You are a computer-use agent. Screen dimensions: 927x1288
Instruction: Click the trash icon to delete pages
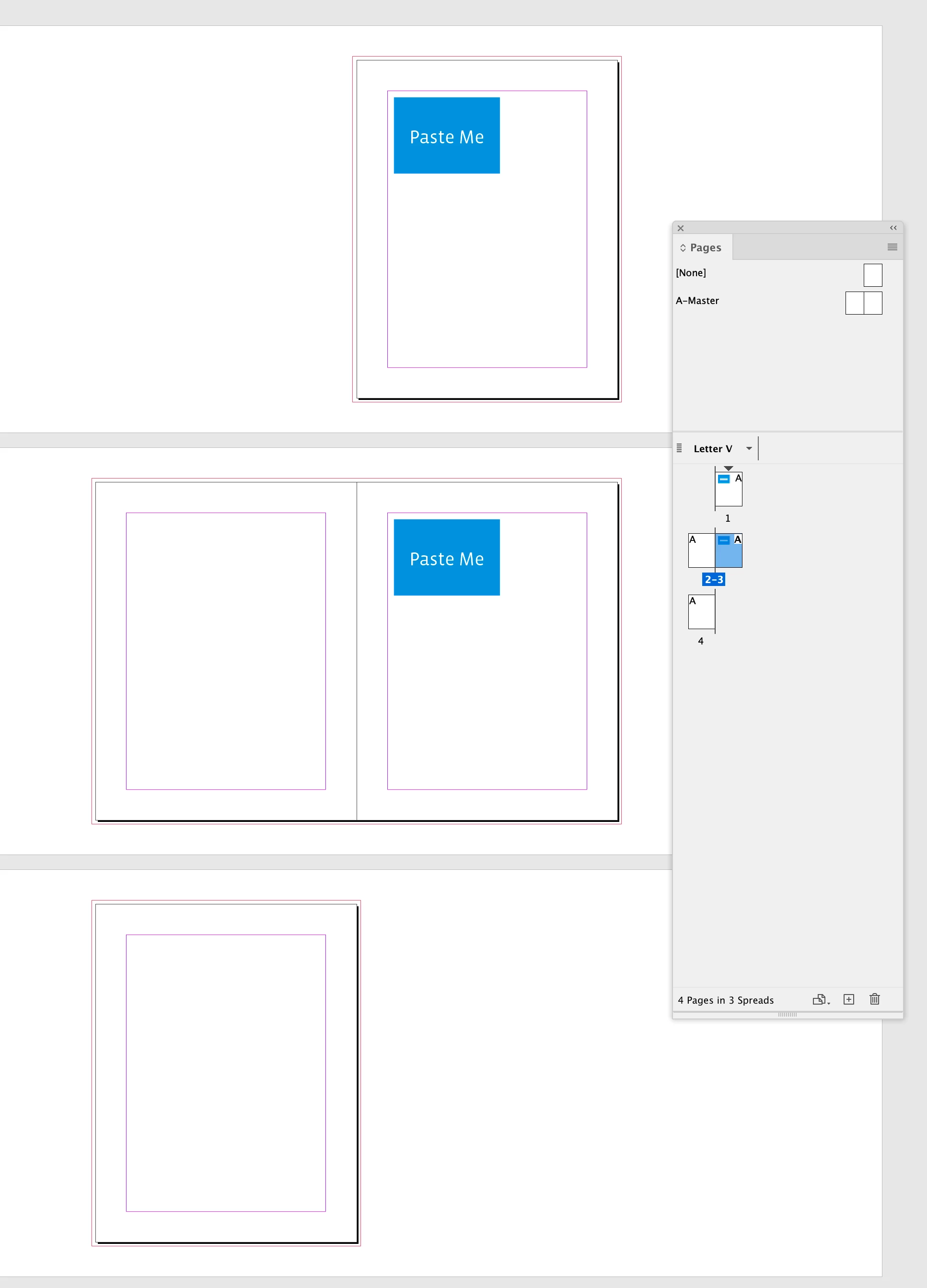[x=875, y=999]
